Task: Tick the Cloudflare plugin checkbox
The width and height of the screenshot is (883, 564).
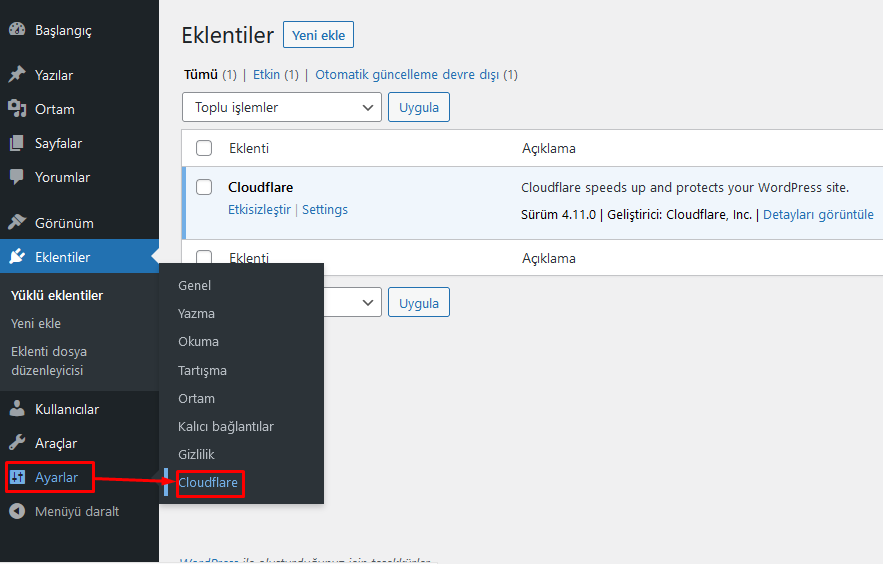Action: [x=204, y=187]
